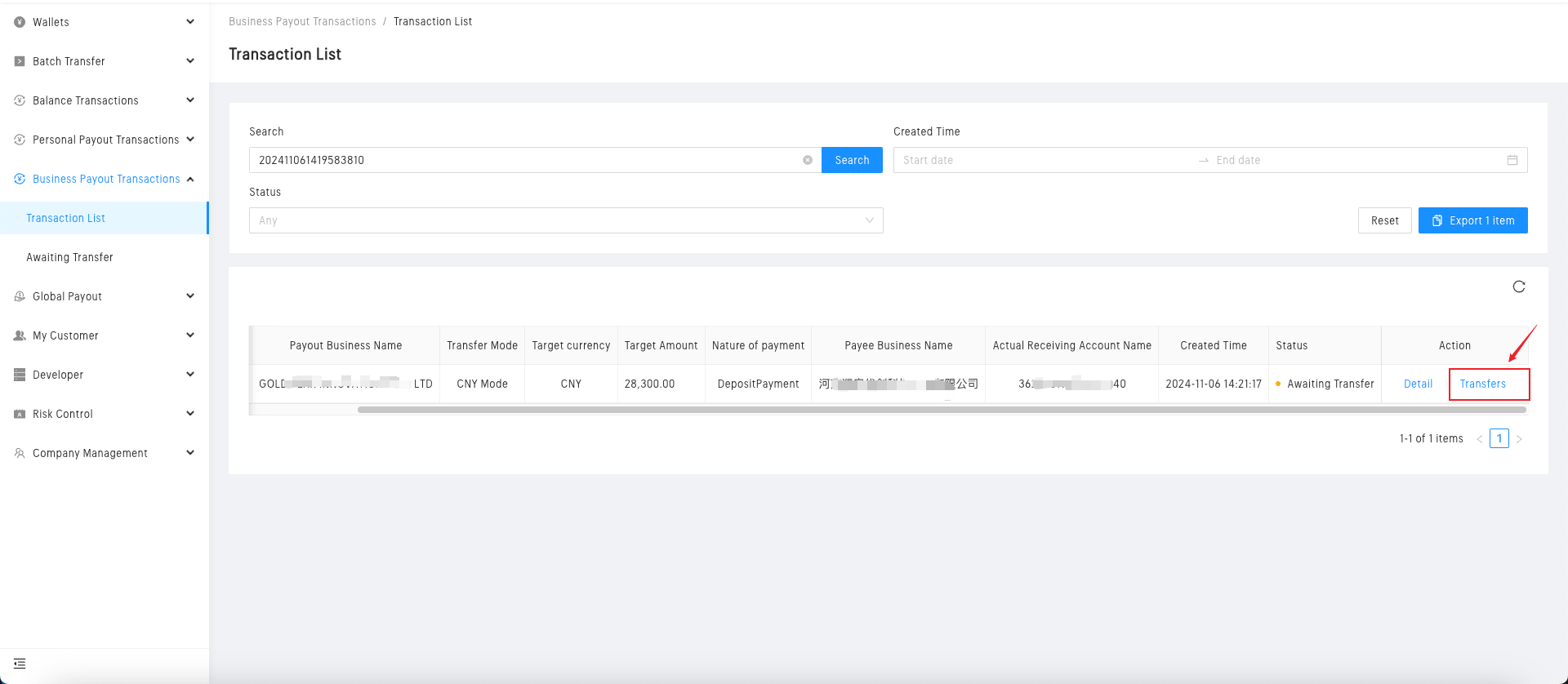Expand the Wallets menu chevron

[190, 22]
